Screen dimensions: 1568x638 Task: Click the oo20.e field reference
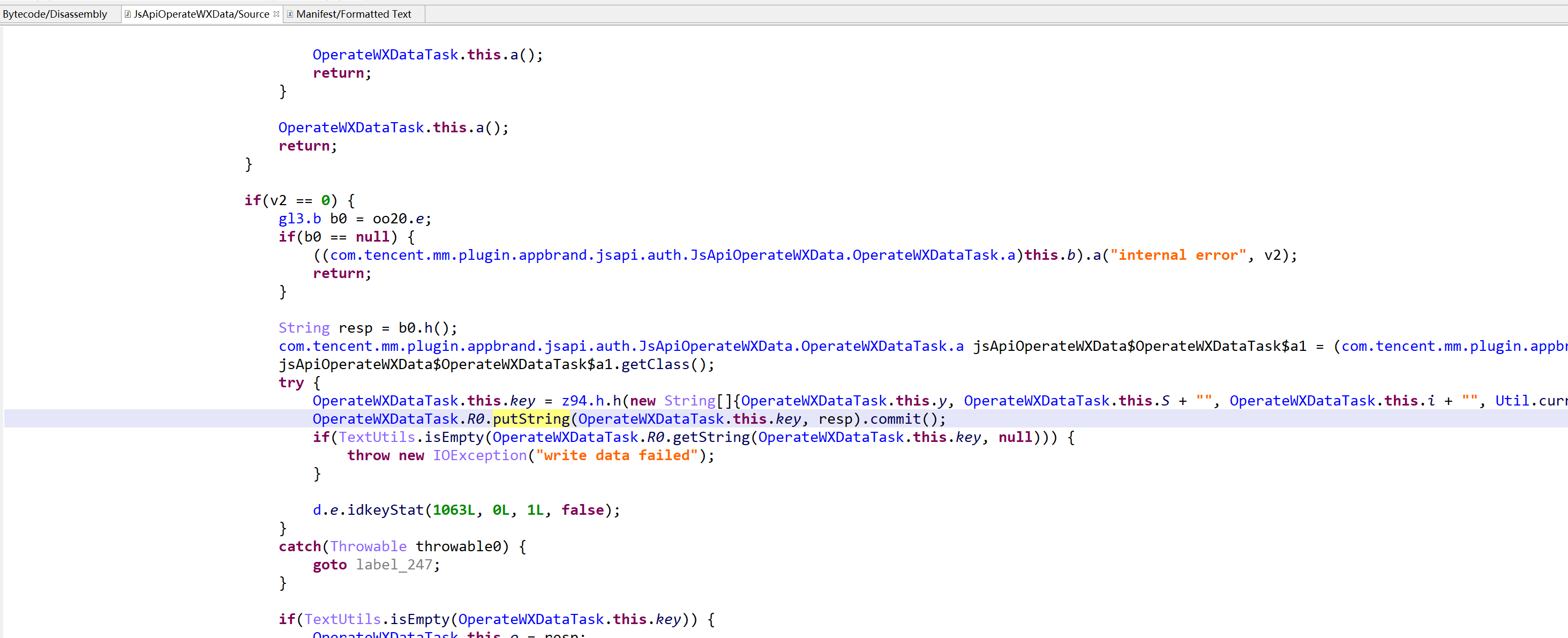pyautogui.click(x=399, y=219)
